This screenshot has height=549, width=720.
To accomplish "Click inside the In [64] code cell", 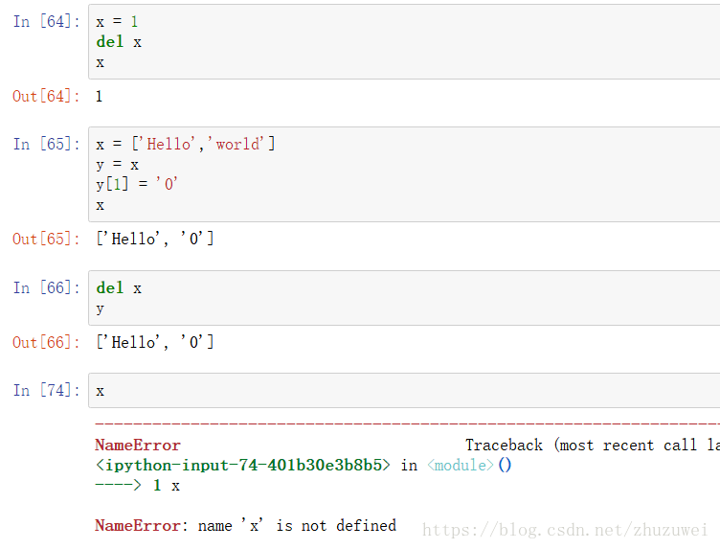I will coord(400,42).
